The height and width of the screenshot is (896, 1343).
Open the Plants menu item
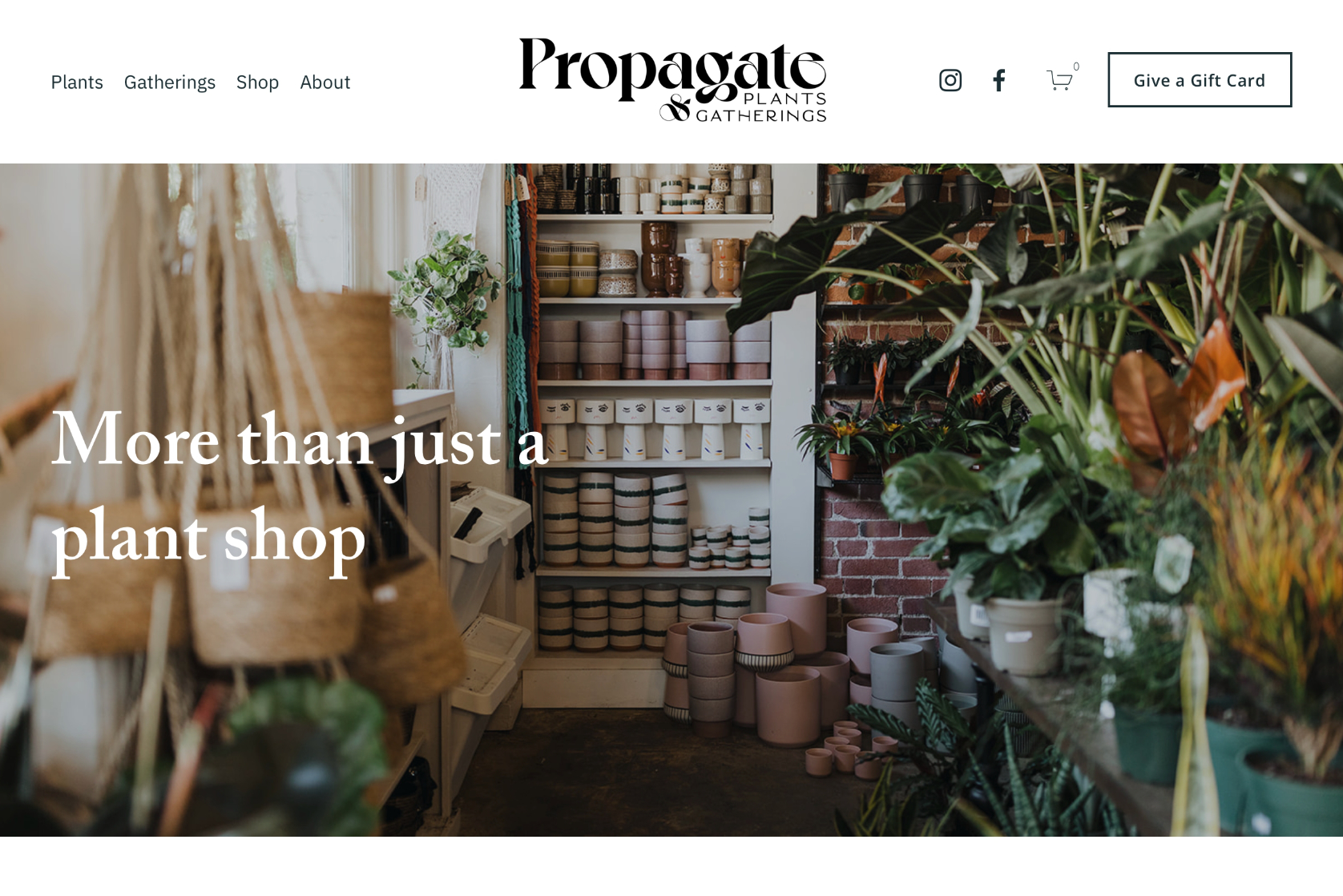click(x=77, y=83)
